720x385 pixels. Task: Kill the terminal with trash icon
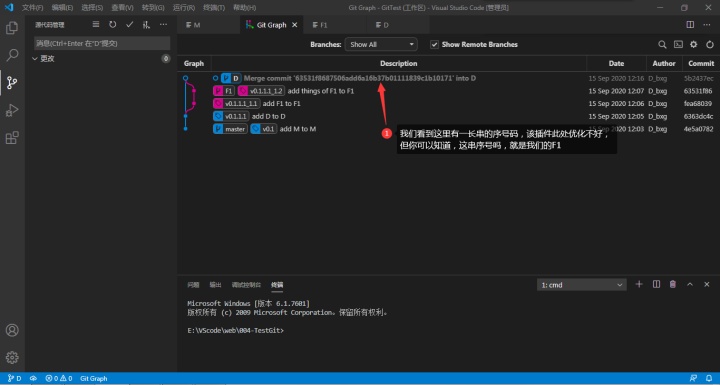[673, 284]
